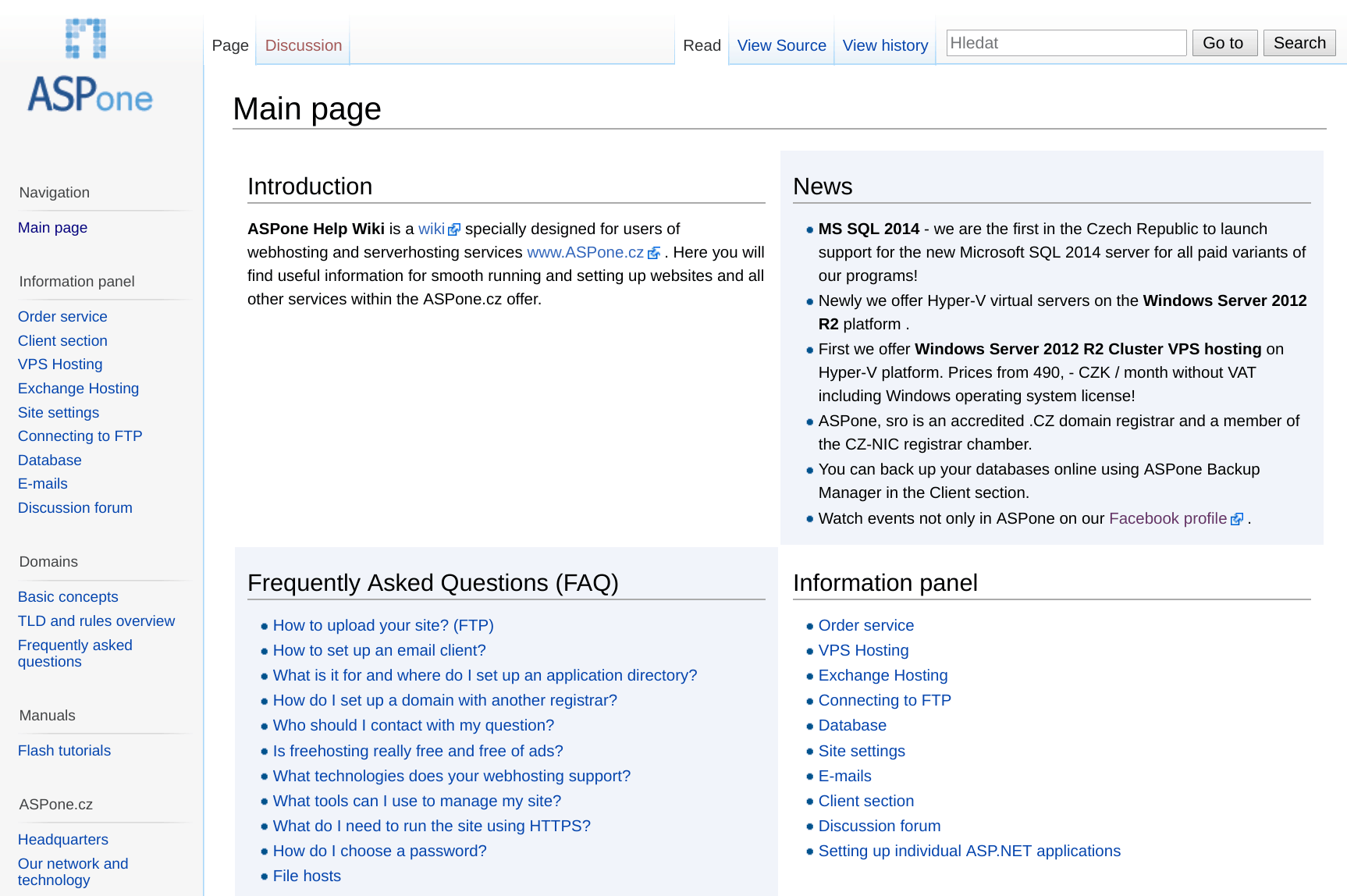Image resolution: width=1347 pixels, height=896 pixels.
Task: Open TLD and rules overview link
Action: pyautogui.click(x=96, y=621)
